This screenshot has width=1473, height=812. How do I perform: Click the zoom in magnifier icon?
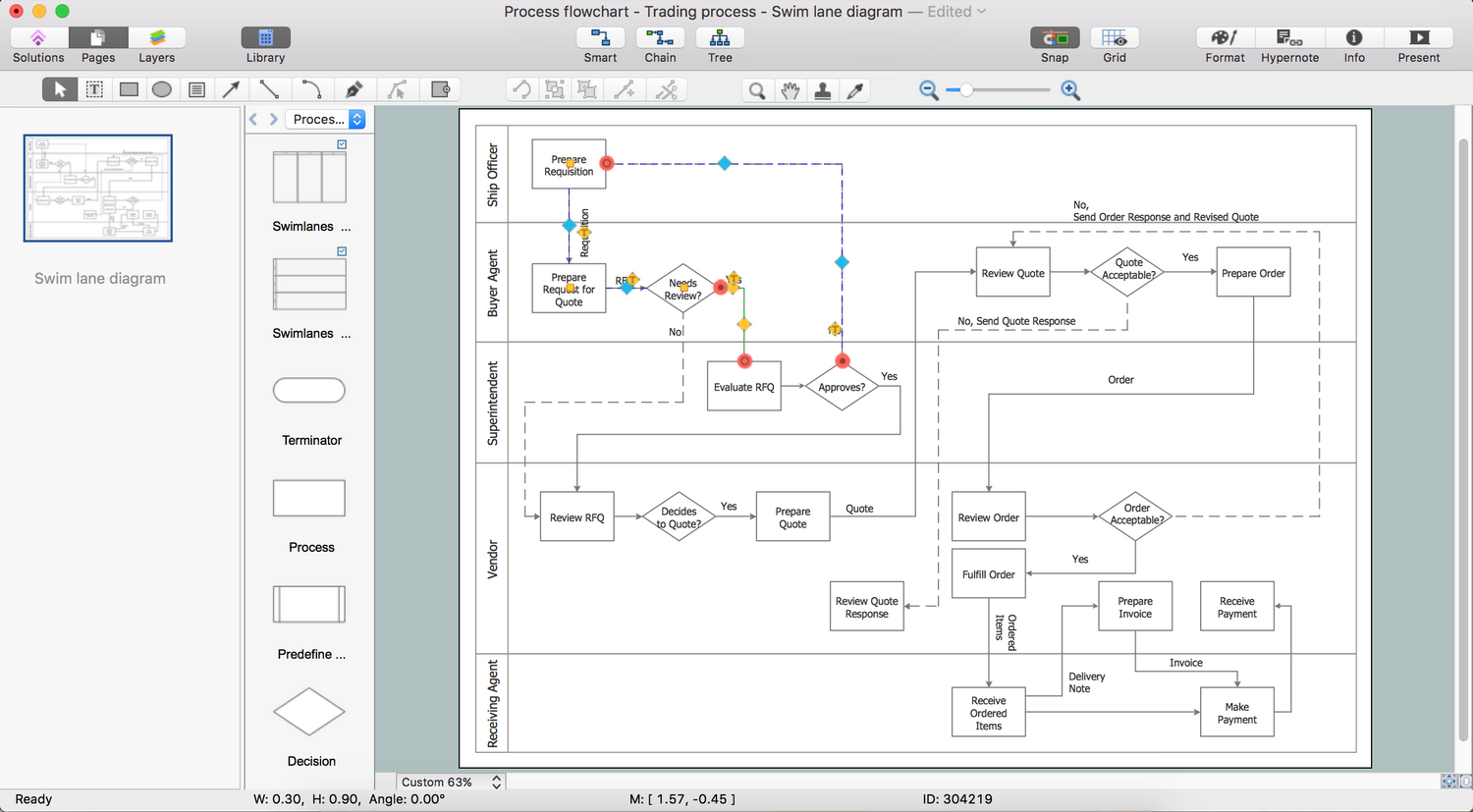pyautogui.click(x=1070, y=90)
